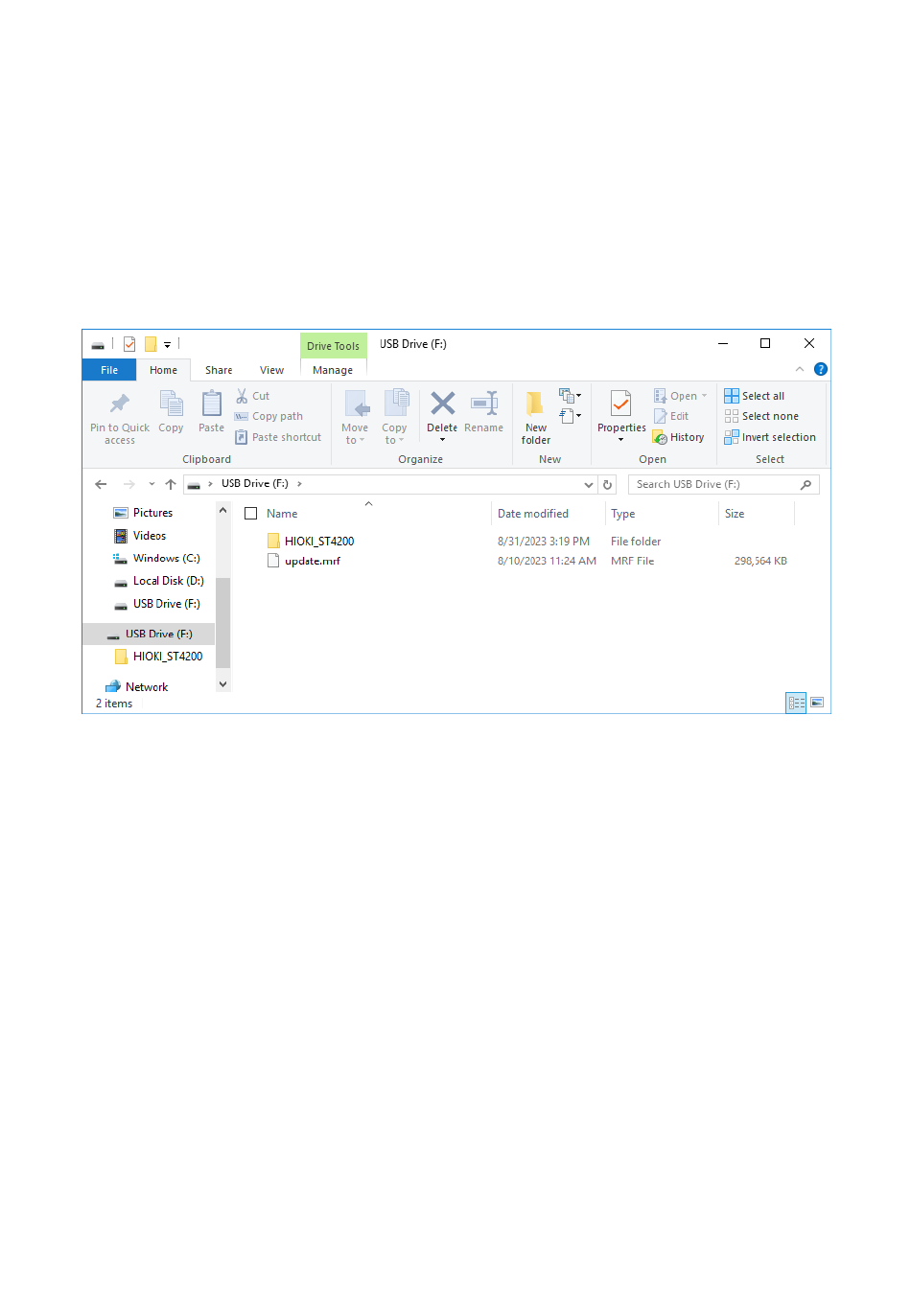This screenshot has width=911, height=1316.
Task: Switch to Large icons view
Action: click(817, 703)
